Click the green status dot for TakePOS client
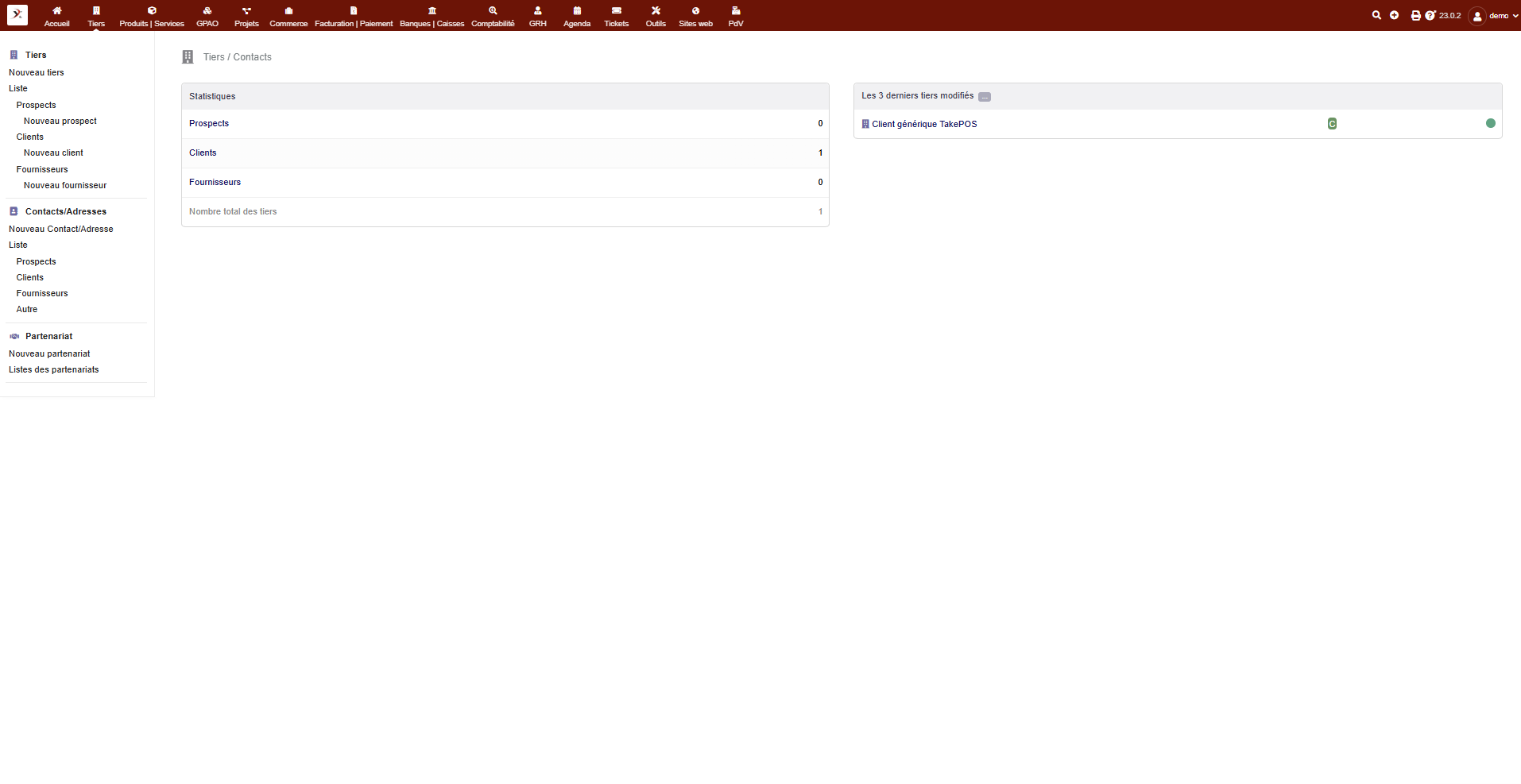The image size is (1521, 784). [x=1491, y=123]
